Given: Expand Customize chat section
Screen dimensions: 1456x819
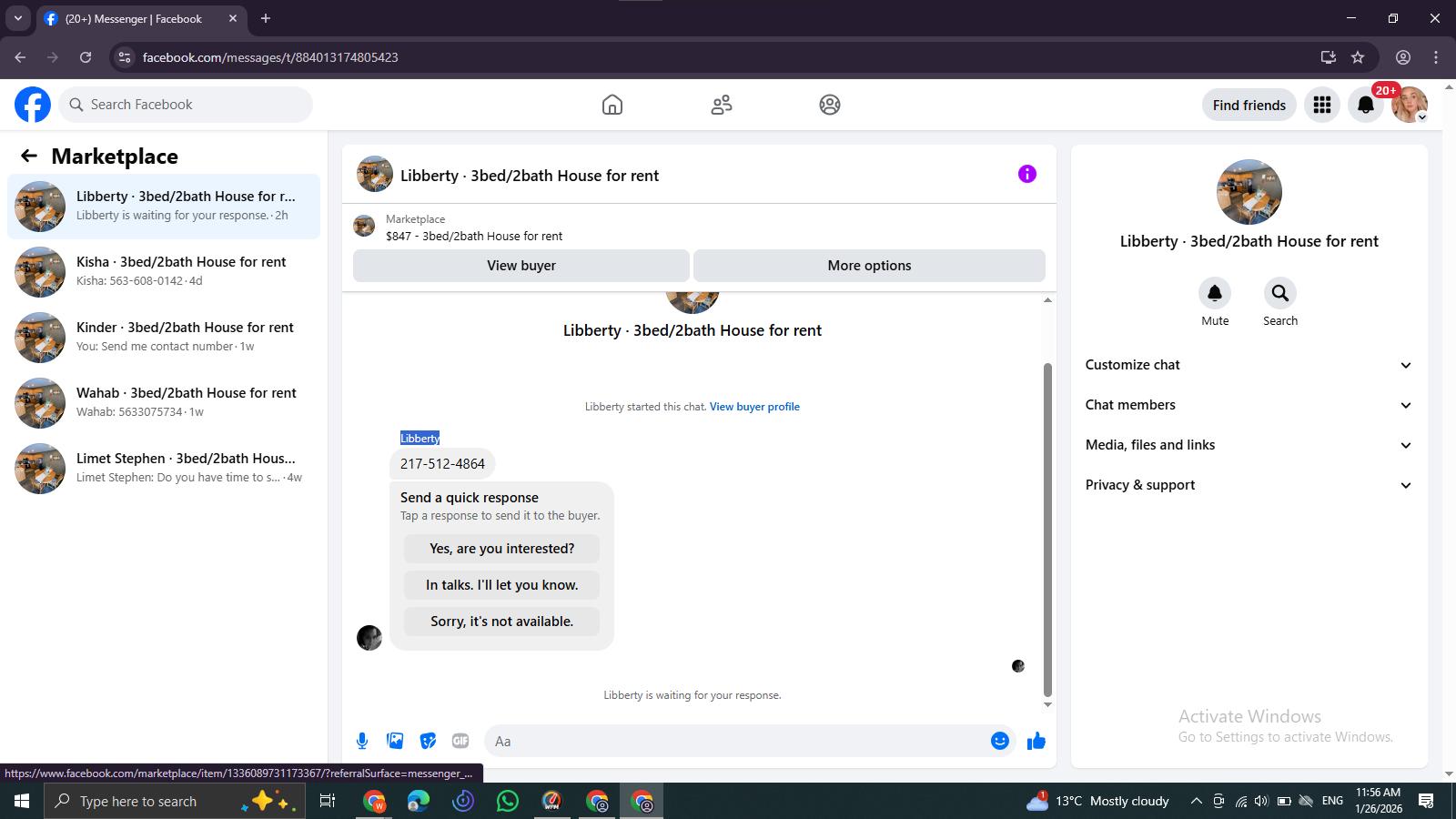Looking at the screenshot, I should coord(1249,365).
